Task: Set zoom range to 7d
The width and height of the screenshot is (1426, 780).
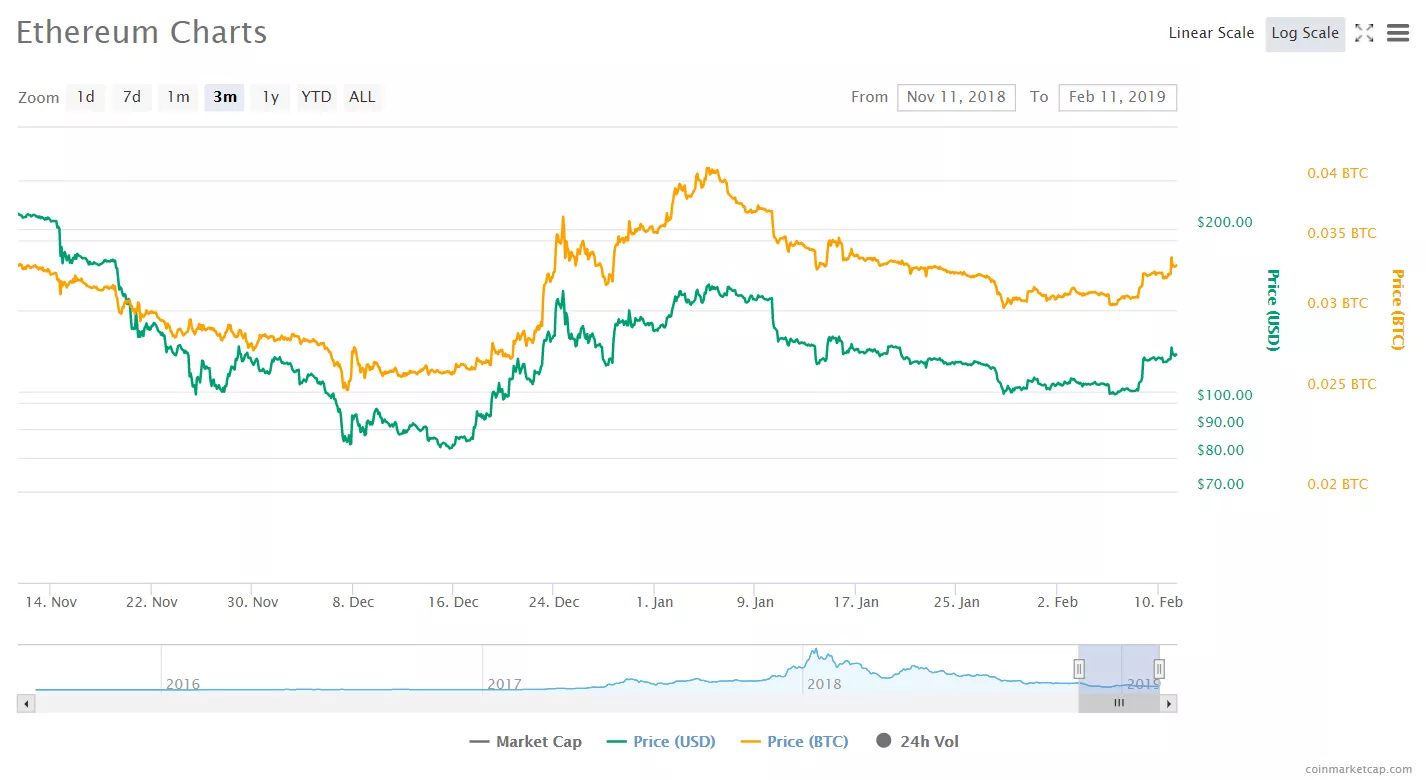Action: point(131,97)
